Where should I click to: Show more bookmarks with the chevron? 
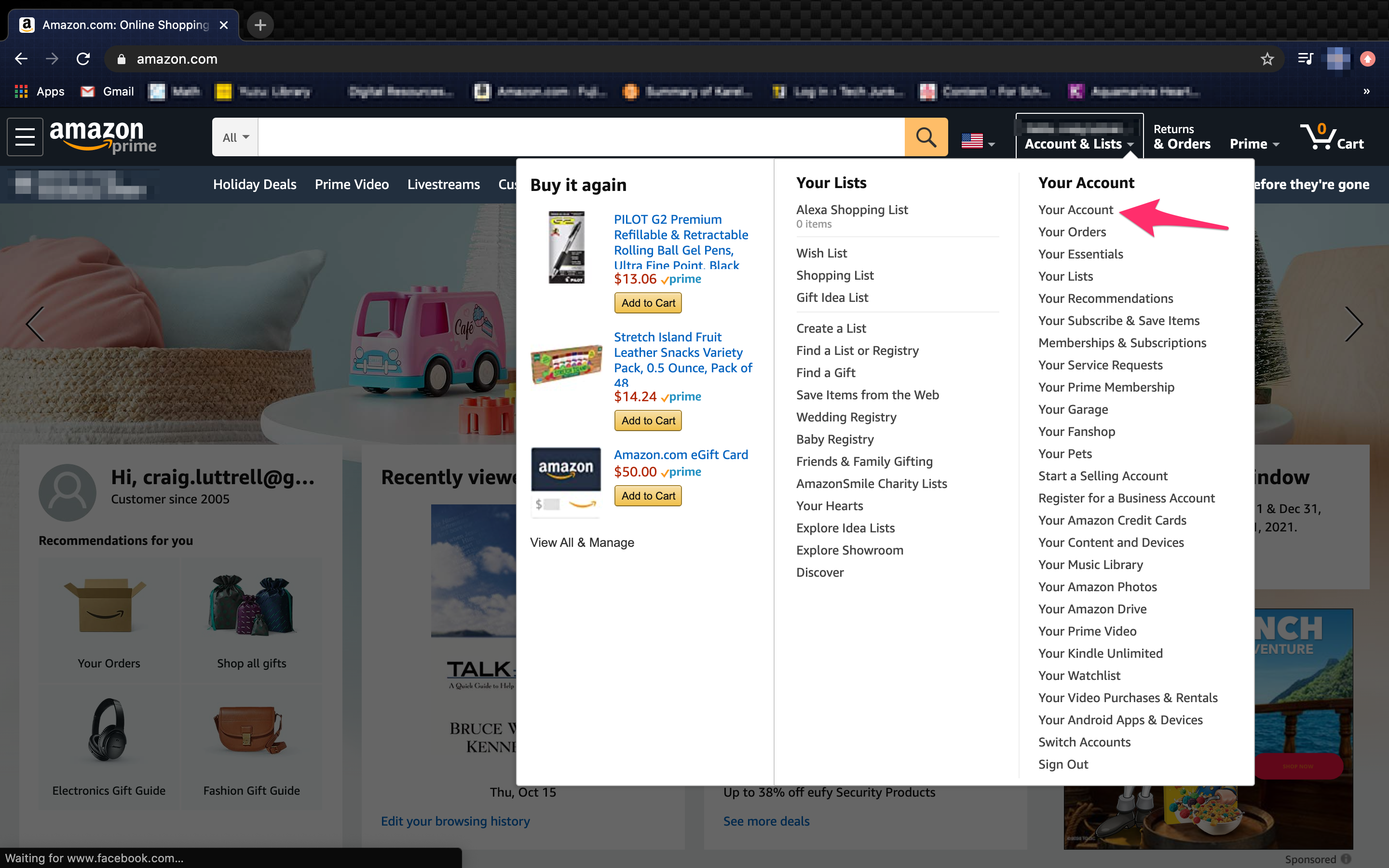coord(1366,91)
